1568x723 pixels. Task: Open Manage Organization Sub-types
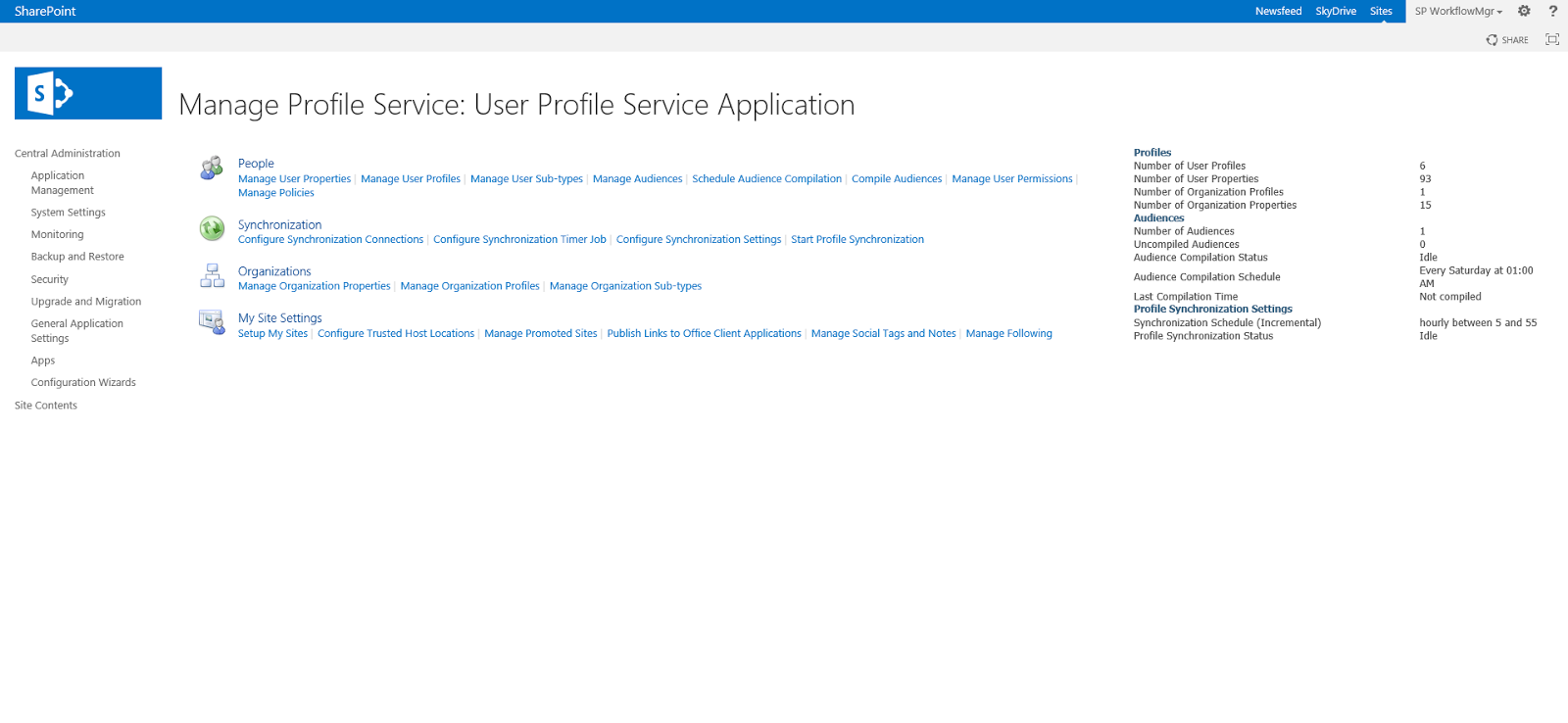click(x=625, y=287)
